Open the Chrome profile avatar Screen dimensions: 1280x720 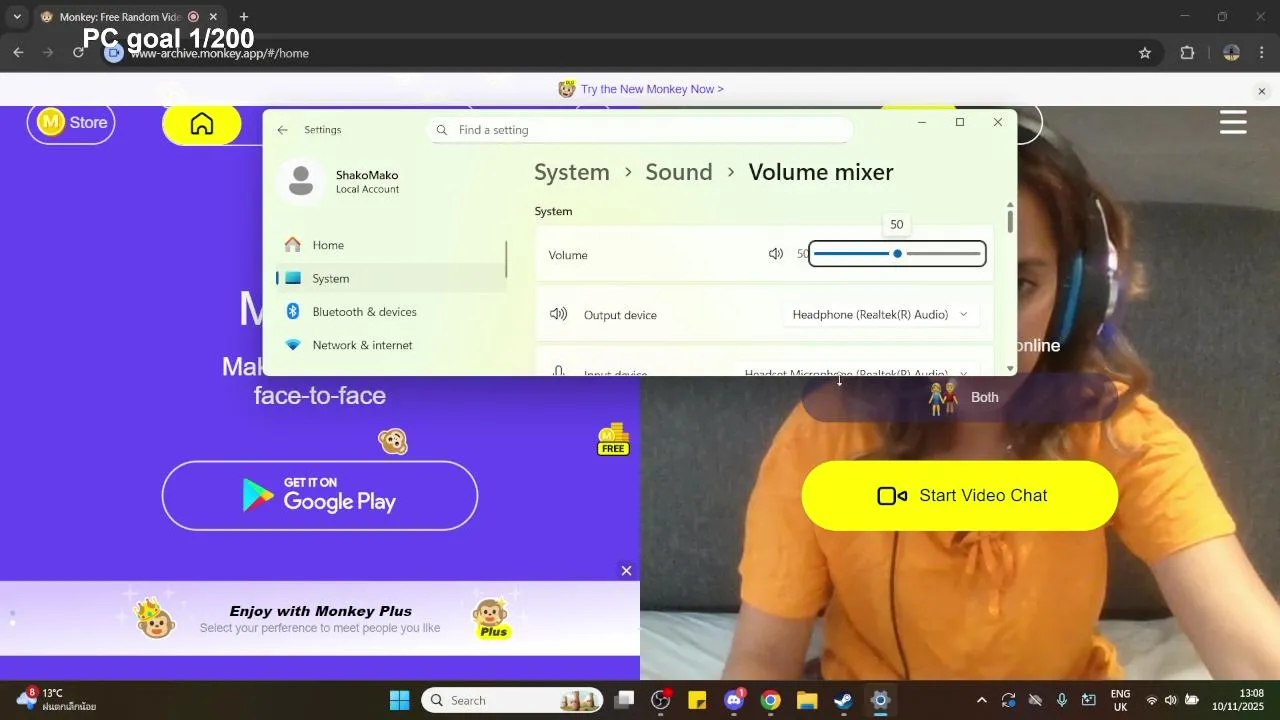(x=1232, y=53)
